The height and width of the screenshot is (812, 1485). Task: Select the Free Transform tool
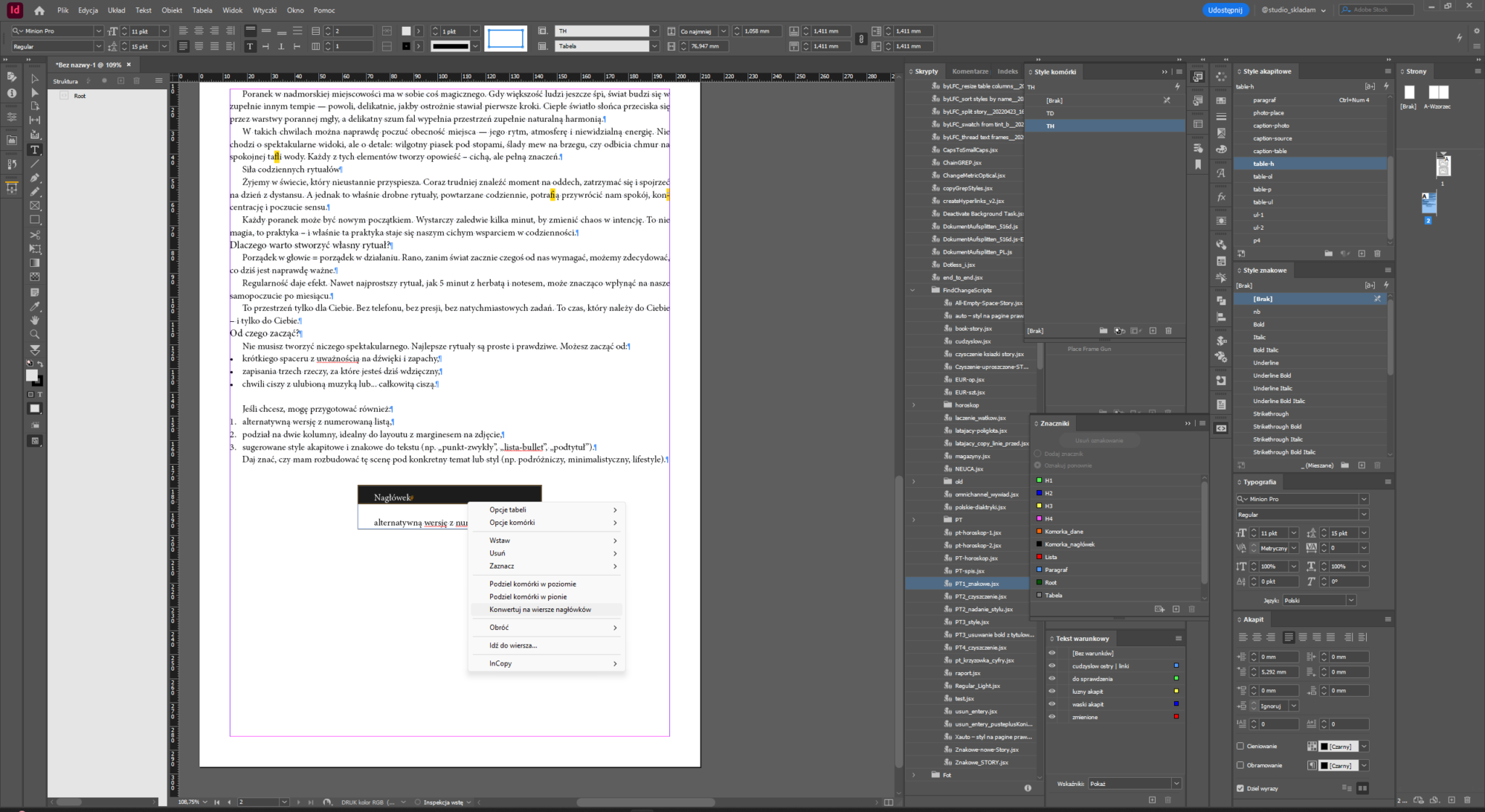pyautogui.click(x=34, y=249)
